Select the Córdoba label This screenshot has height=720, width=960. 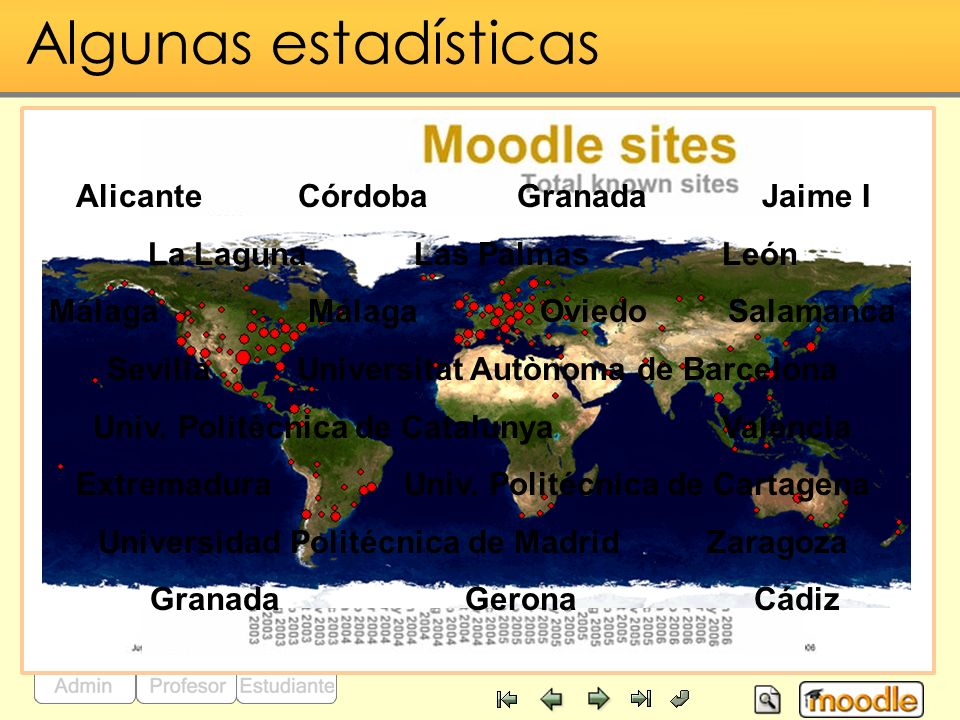[x=362, y=197]
